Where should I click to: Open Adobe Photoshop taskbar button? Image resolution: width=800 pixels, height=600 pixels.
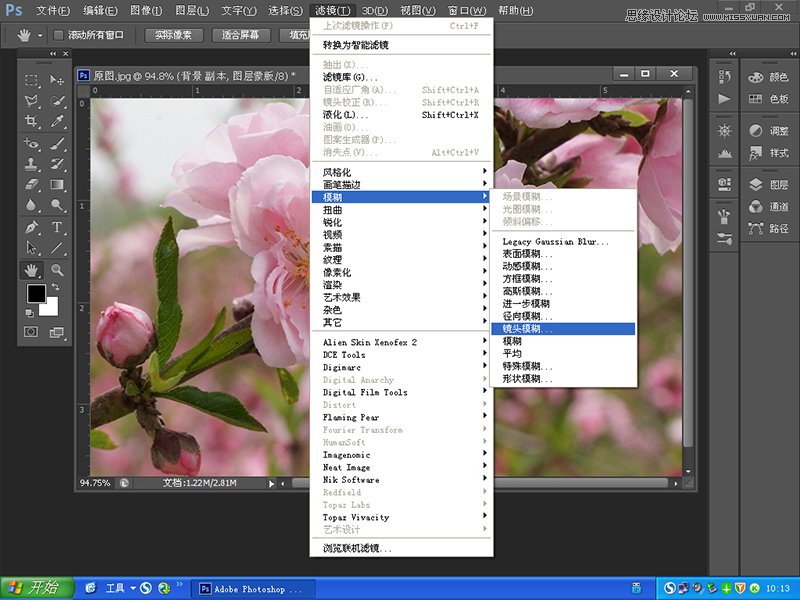pyautogui.click(x=253, y=589)
